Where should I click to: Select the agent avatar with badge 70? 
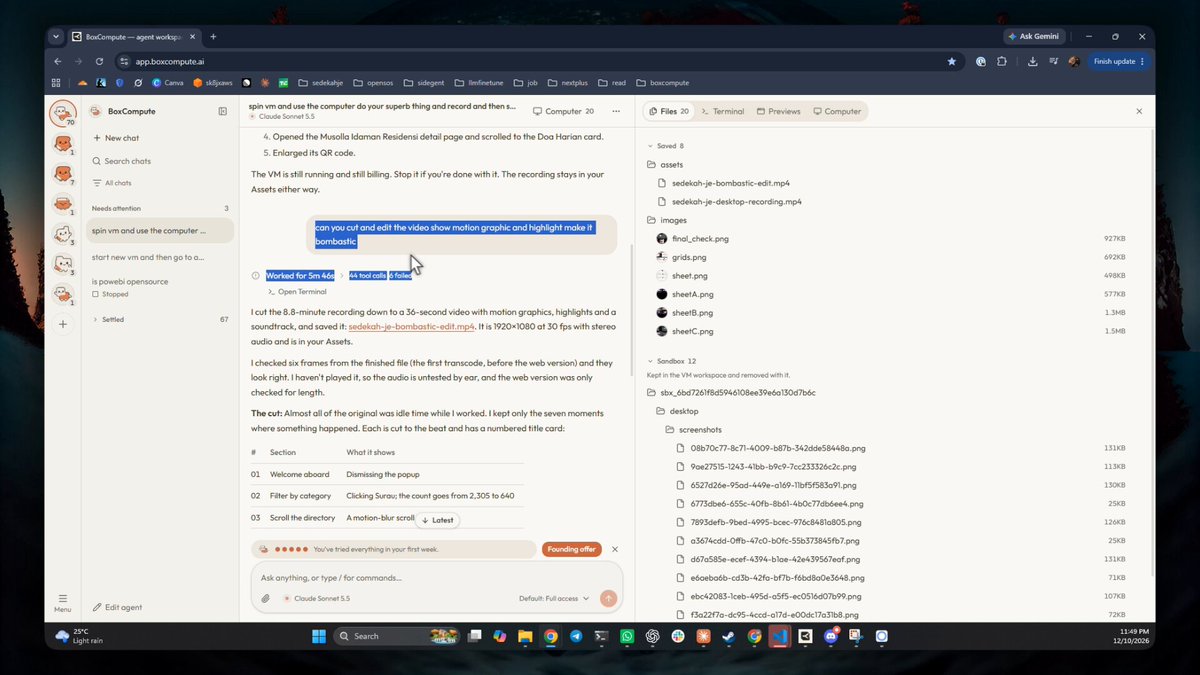coord(62,113)
